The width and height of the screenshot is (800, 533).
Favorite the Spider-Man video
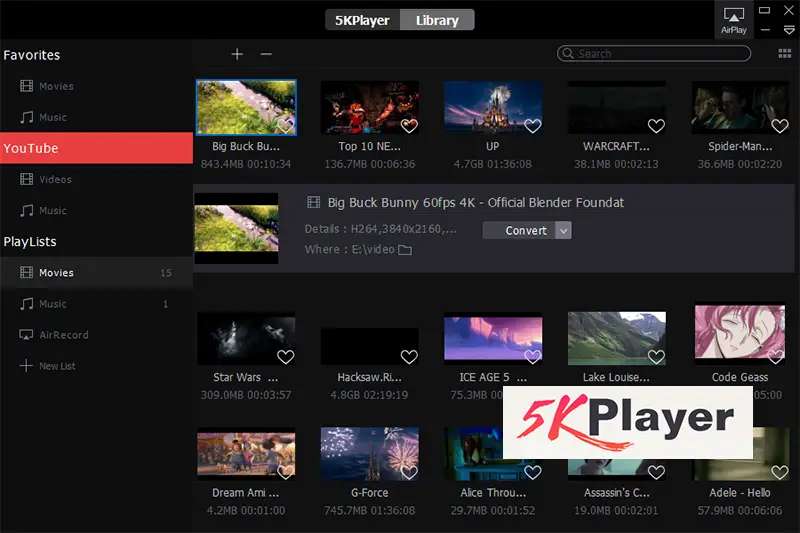click(780, 125)
